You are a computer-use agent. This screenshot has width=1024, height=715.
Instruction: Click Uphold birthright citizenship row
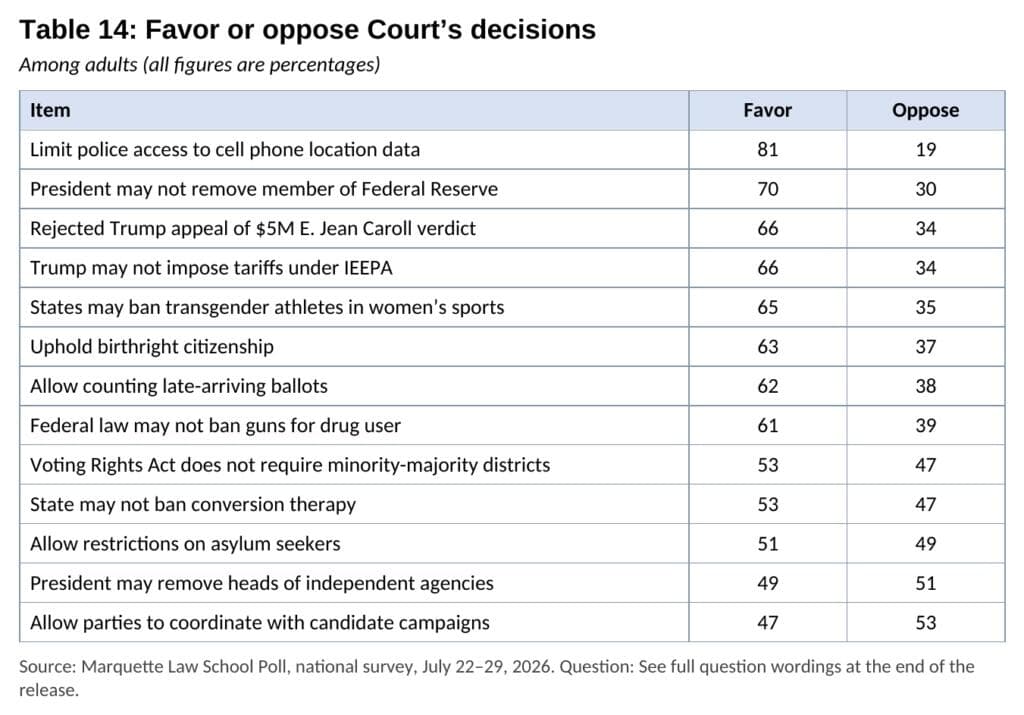512,347
